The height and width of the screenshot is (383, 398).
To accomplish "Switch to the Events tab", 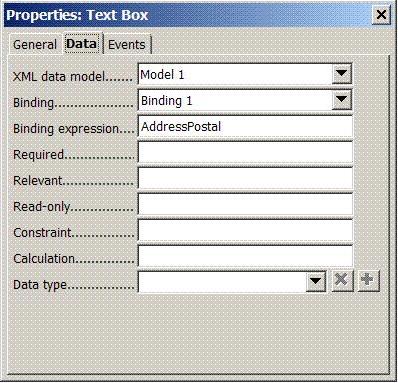I will point(127,45).
